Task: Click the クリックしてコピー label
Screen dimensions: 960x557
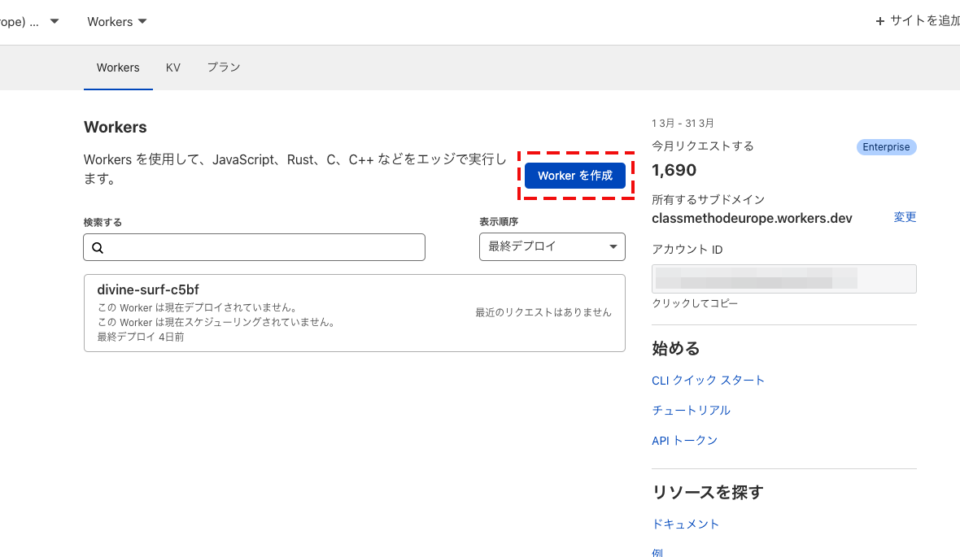Action: [695, 304]
